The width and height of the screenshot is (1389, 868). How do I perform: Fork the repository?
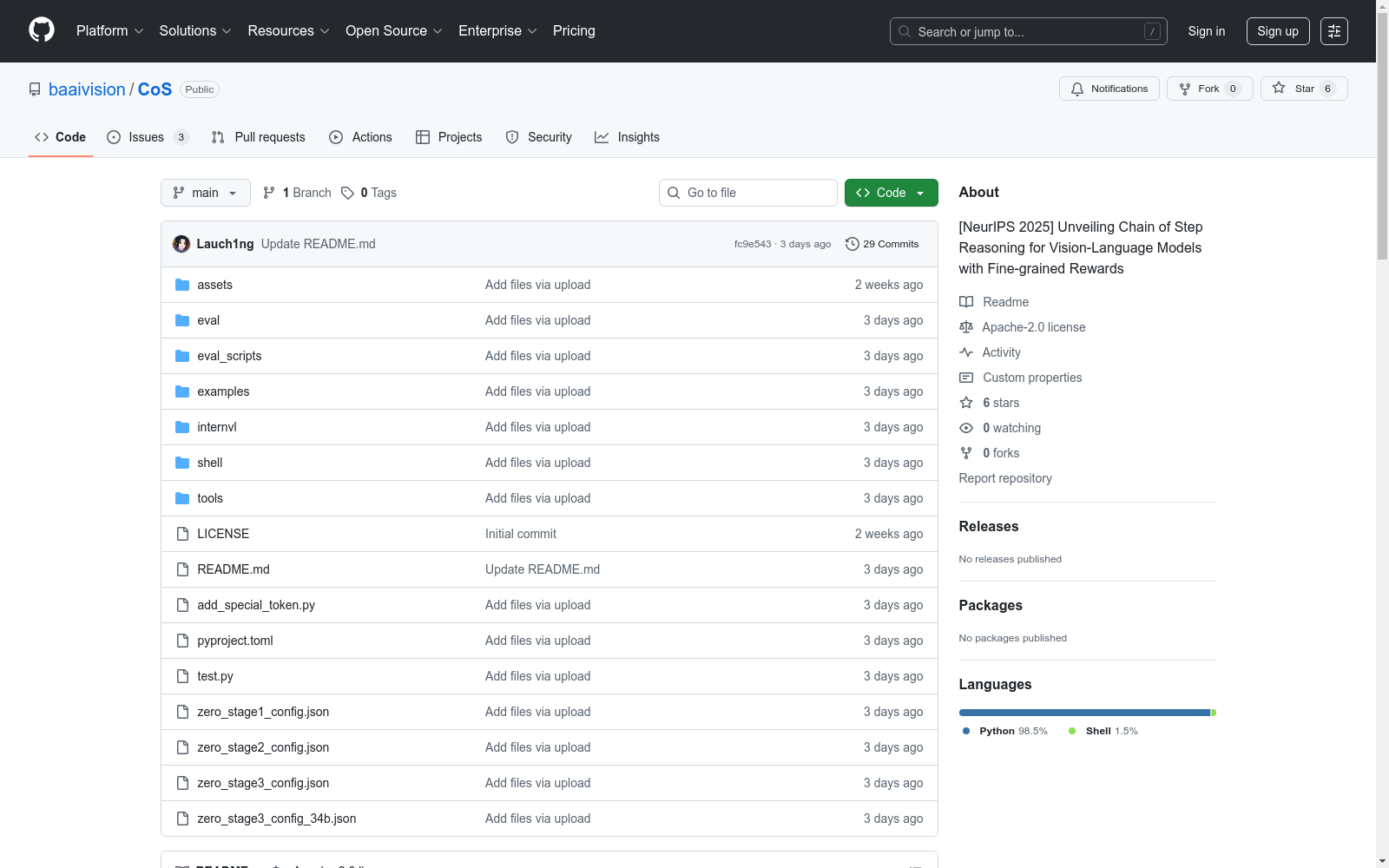point(1209,89)
